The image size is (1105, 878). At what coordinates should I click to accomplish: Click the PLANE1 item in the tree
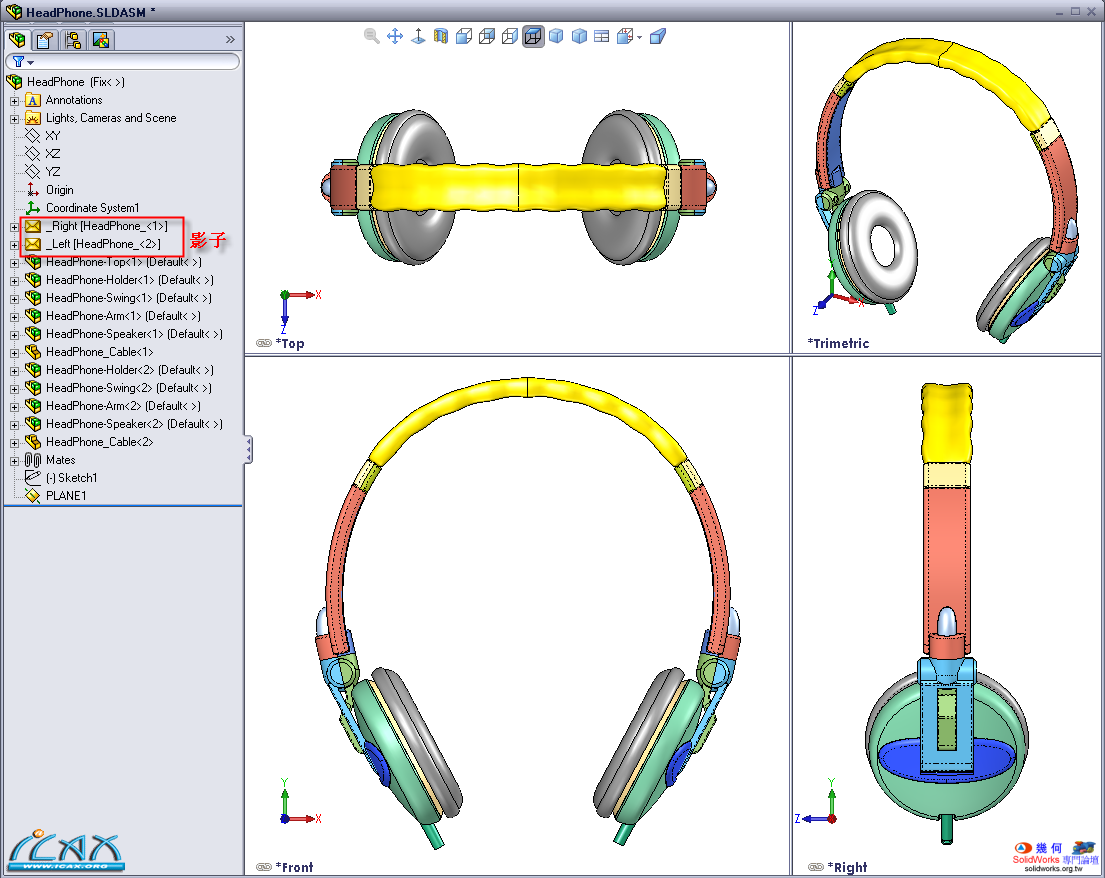tap(66, 495)
